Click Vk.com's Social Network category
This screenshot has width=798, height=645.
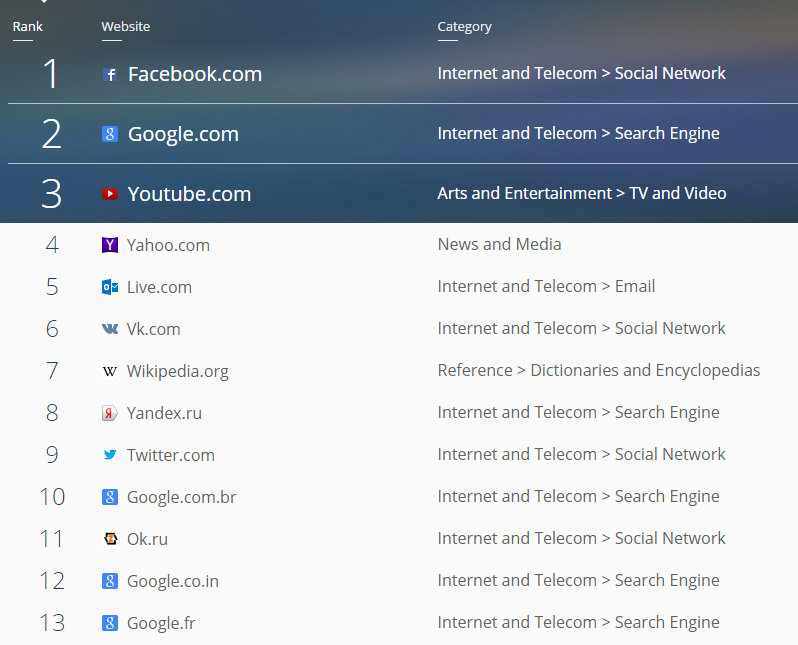(x=582, y=328)
